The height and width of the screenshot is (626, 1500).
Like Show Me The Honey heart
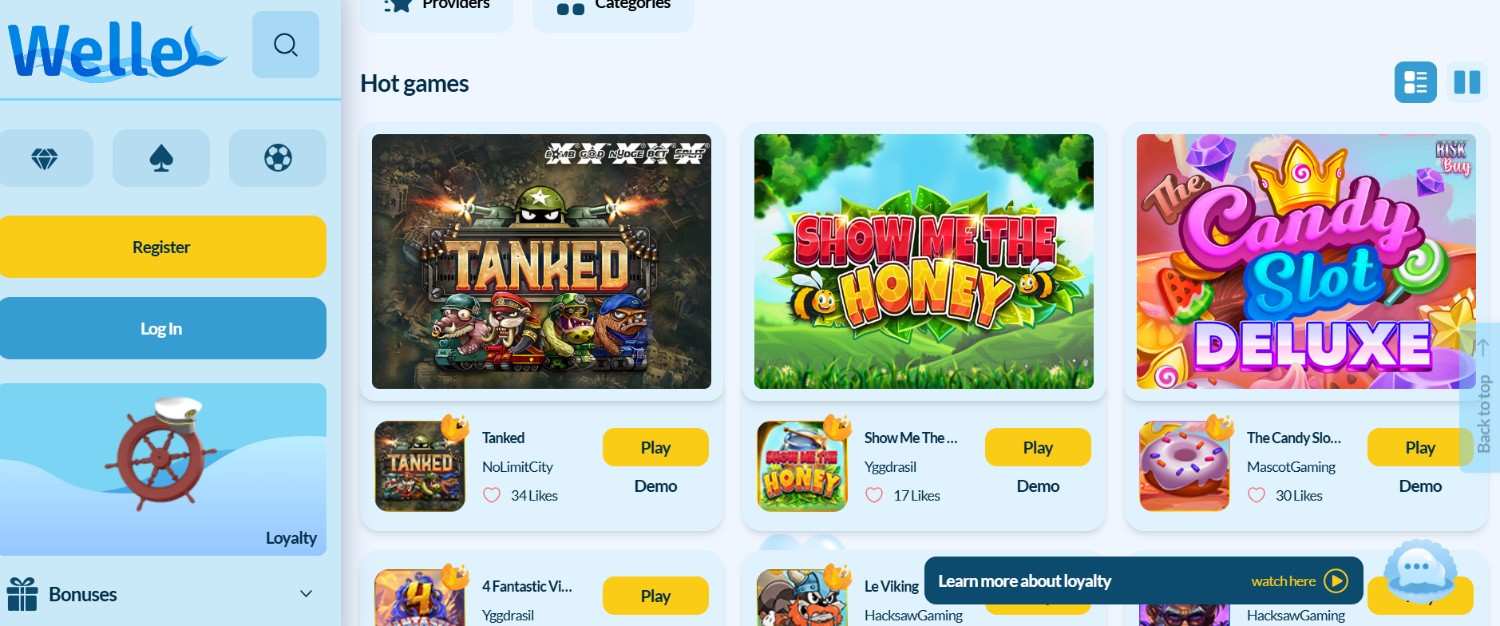click(874, 495)
